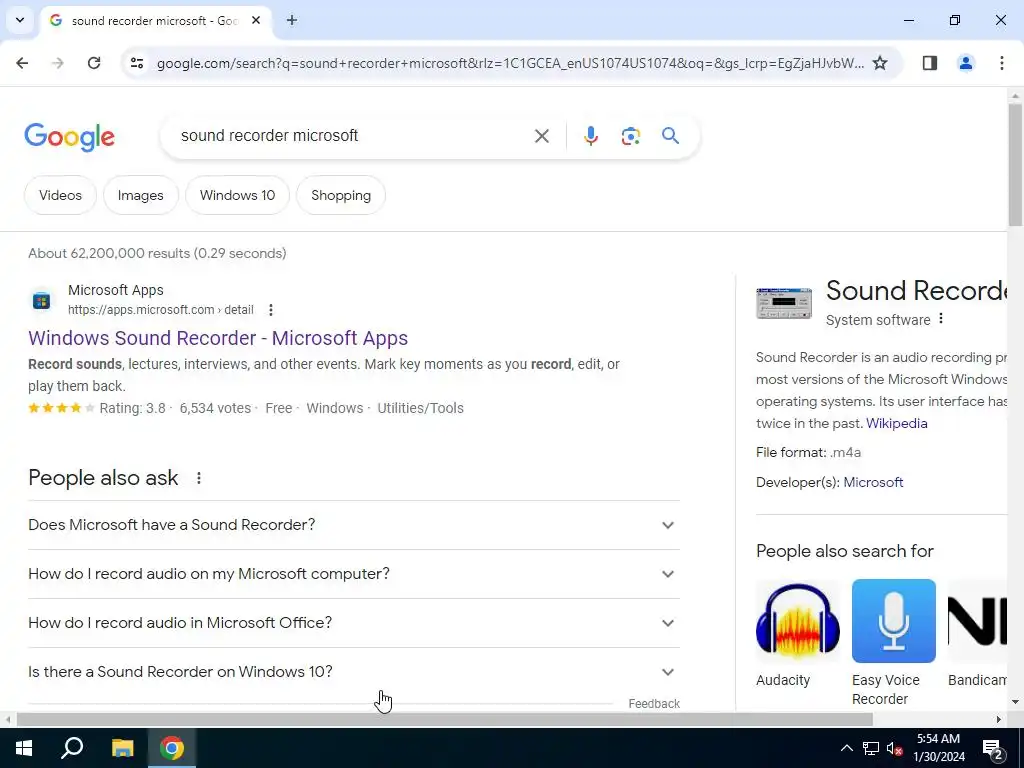Viewport: 1024px width, 768px height.
Task: Open the Easy Voice Recorder thumbnail
Action: [893, 620]
